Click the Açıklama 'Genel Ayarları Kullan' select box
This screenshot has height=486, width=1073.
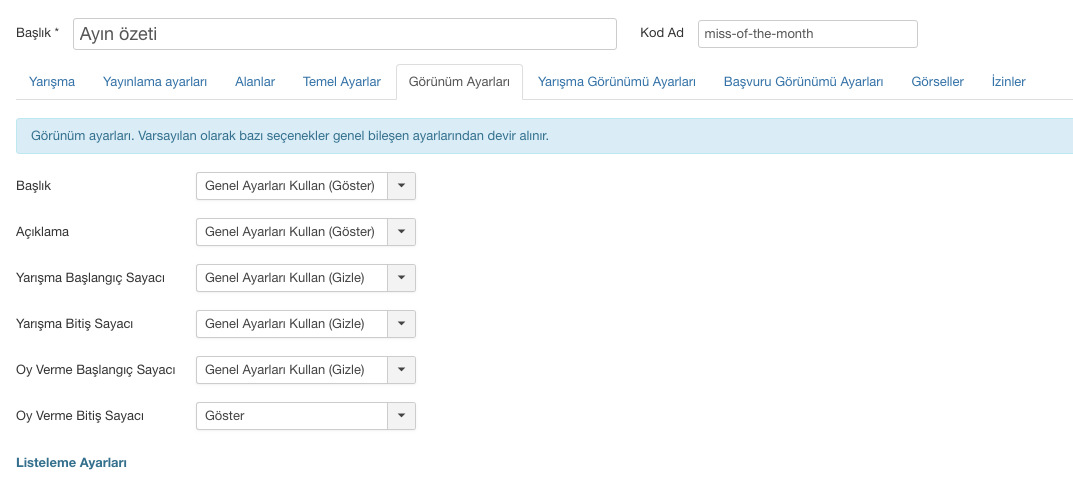click(x=291, y=232)
